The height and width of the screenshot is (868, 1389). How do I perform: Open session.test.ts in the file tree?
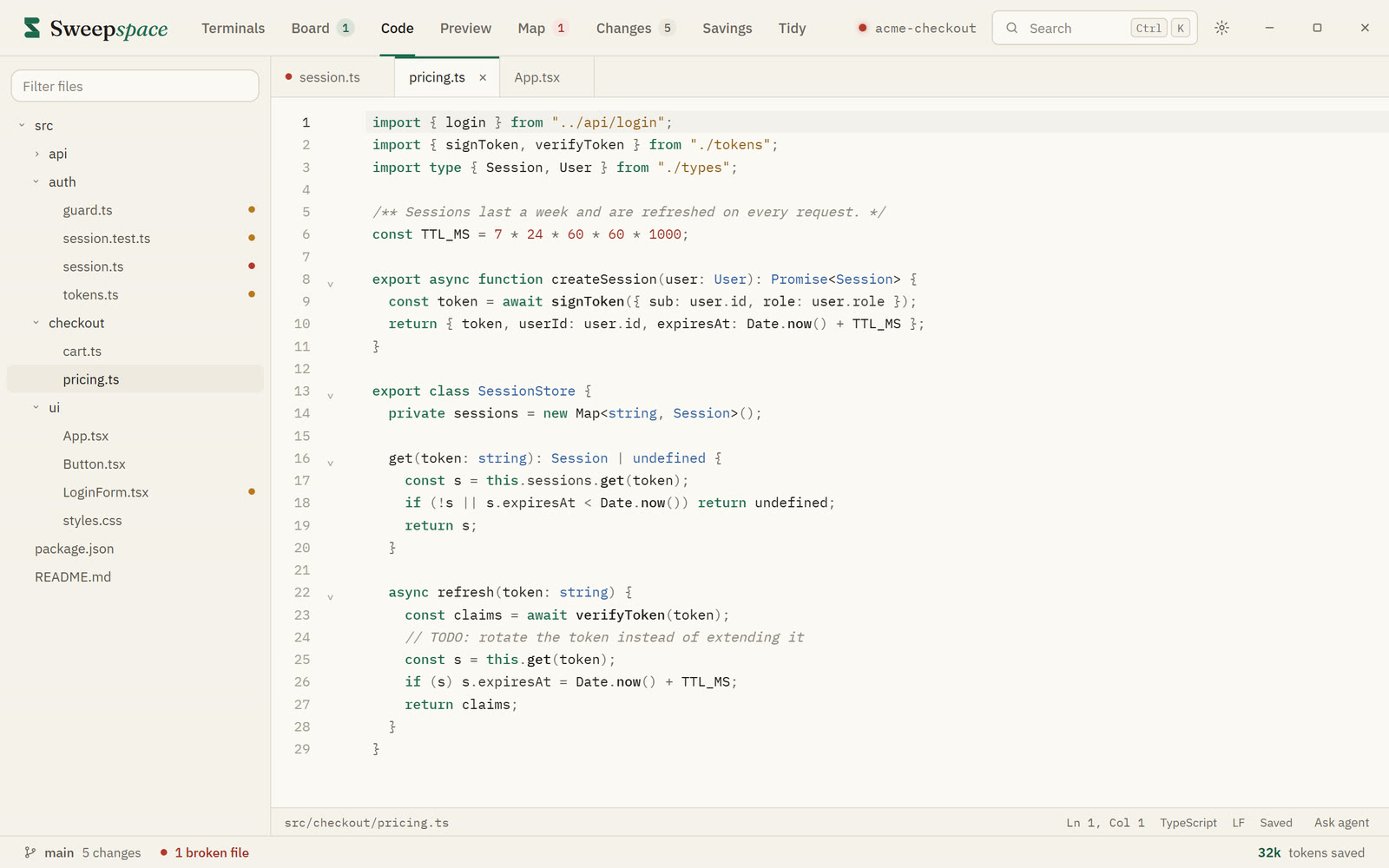click(x=135, y=238)
